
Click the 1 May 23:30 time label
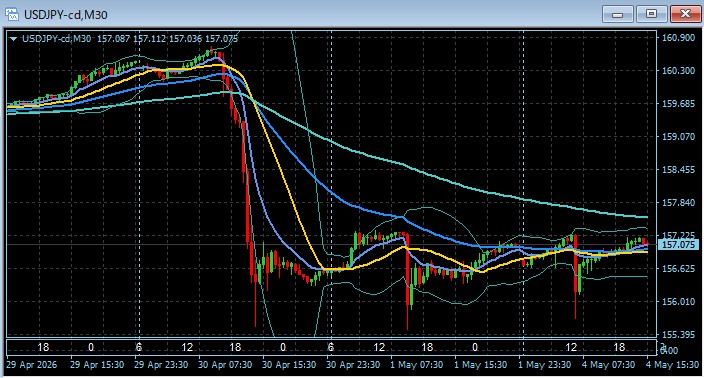pos(545,365)
